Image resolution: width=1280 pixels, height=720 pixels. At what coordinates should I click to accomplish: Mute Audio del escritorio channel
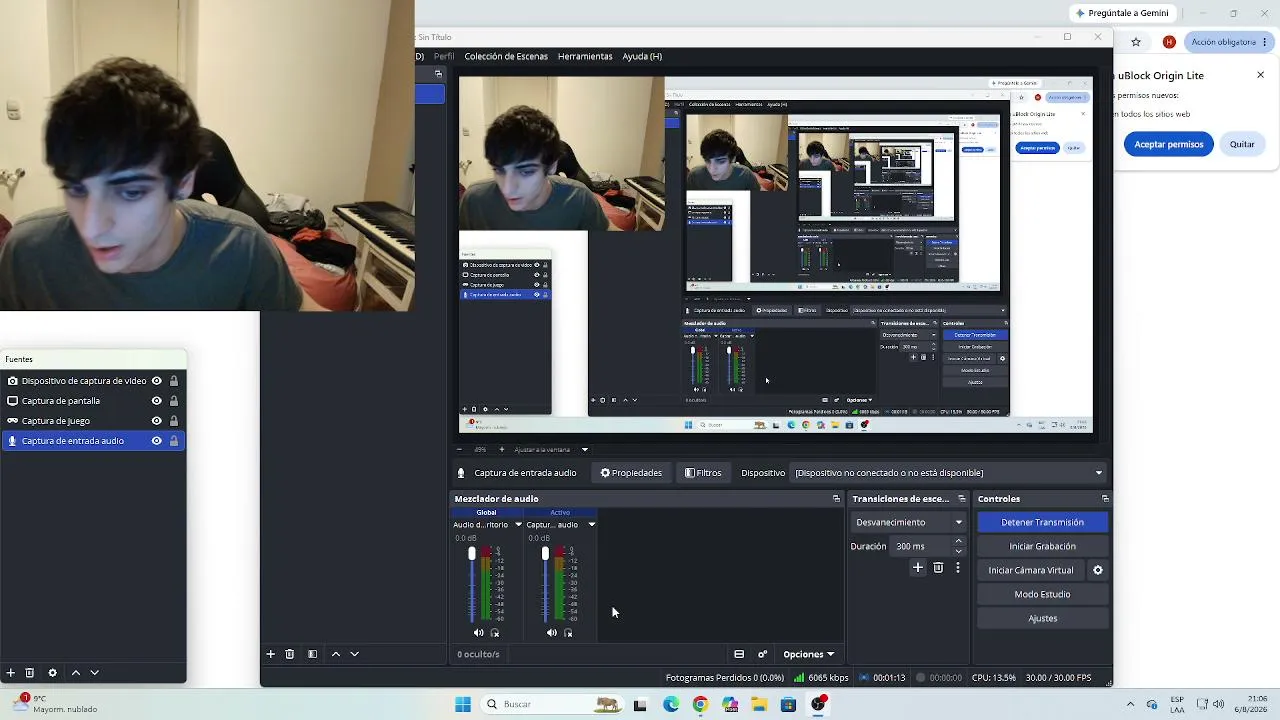[479, 633]
